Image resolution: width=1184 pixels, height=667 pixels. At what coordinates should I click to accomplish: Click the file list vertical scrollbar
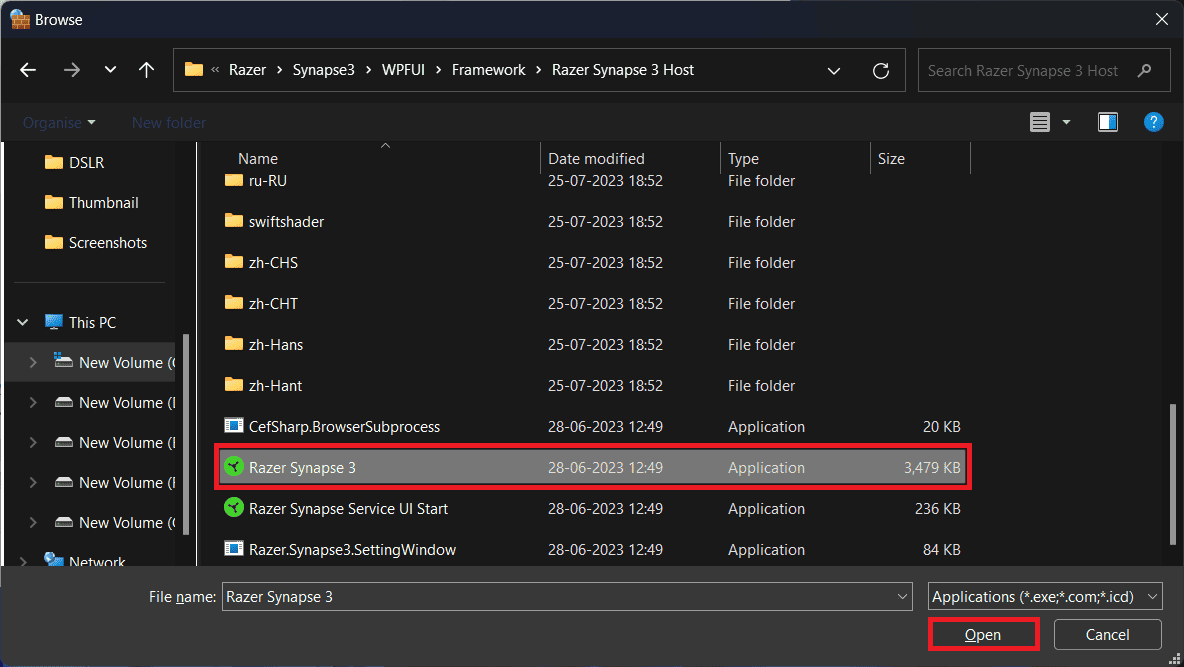pos(1173,474)
